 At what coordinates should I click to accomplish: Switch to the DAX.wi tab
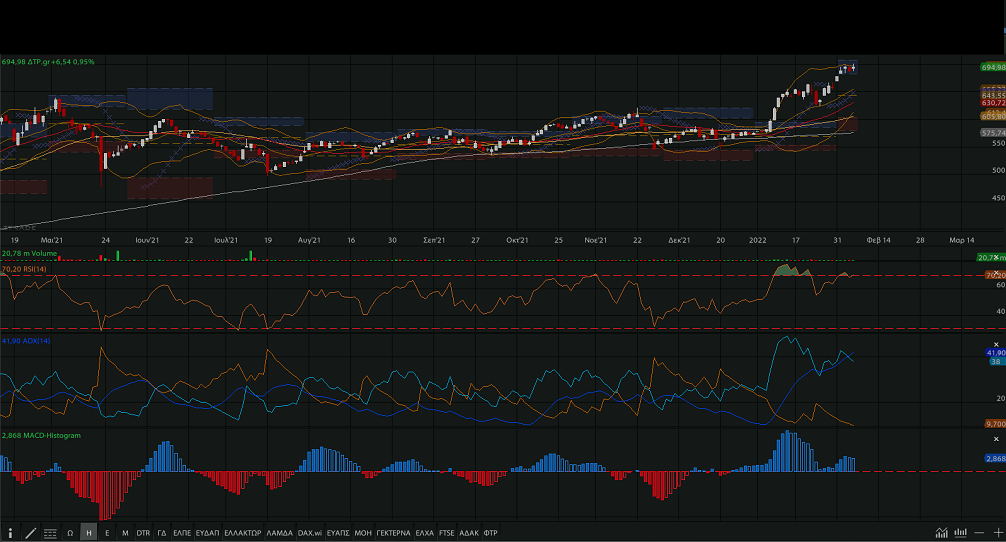click(x=307, y=533)
